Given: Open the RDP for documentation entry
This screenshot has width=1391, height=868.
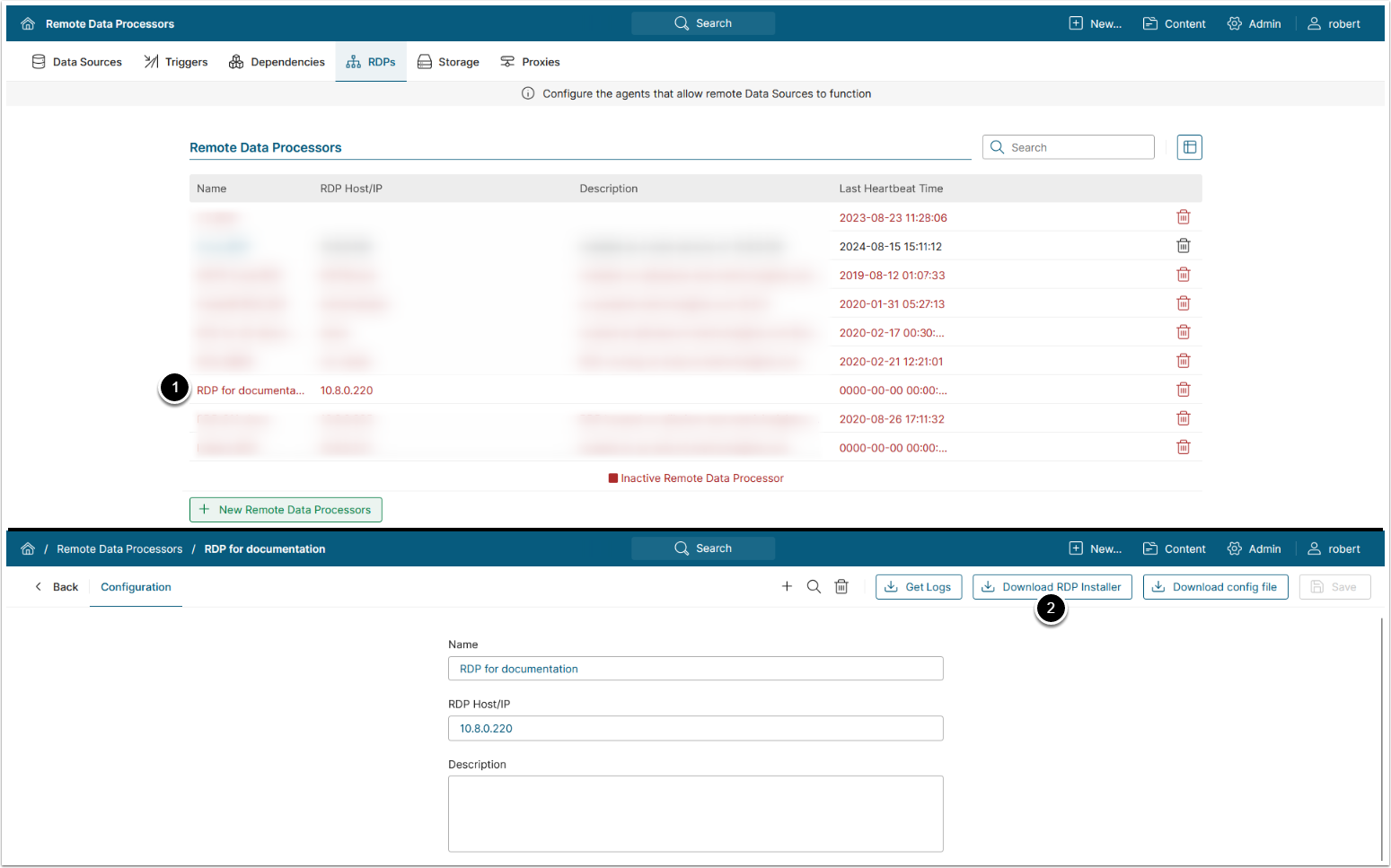Looking at the screenshot, I should 251,390.
